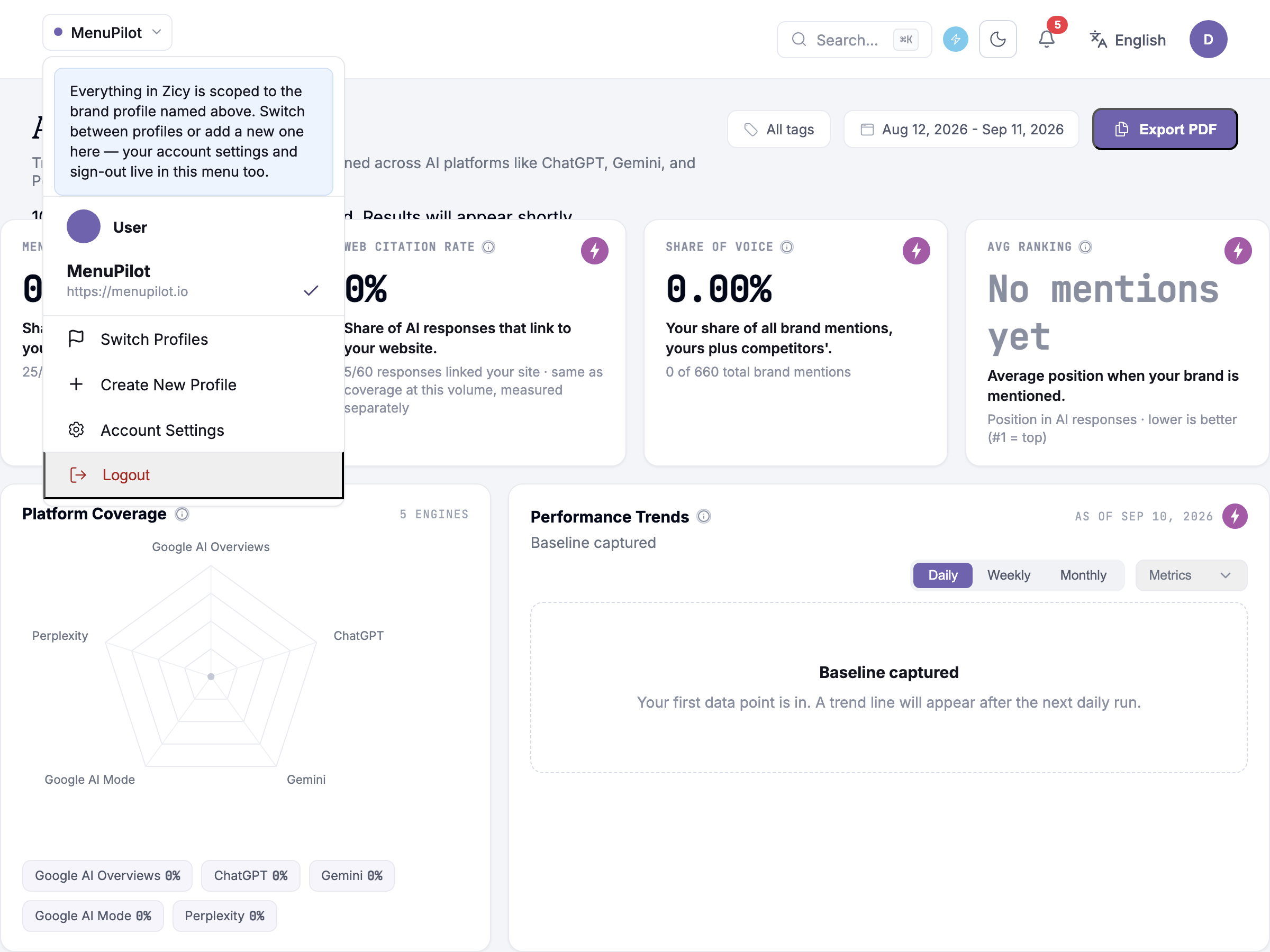This screenshot has height=952, width=1270.
Task: Click the lightning icon on Avg Ranking card
Action: coord(1238,251)
